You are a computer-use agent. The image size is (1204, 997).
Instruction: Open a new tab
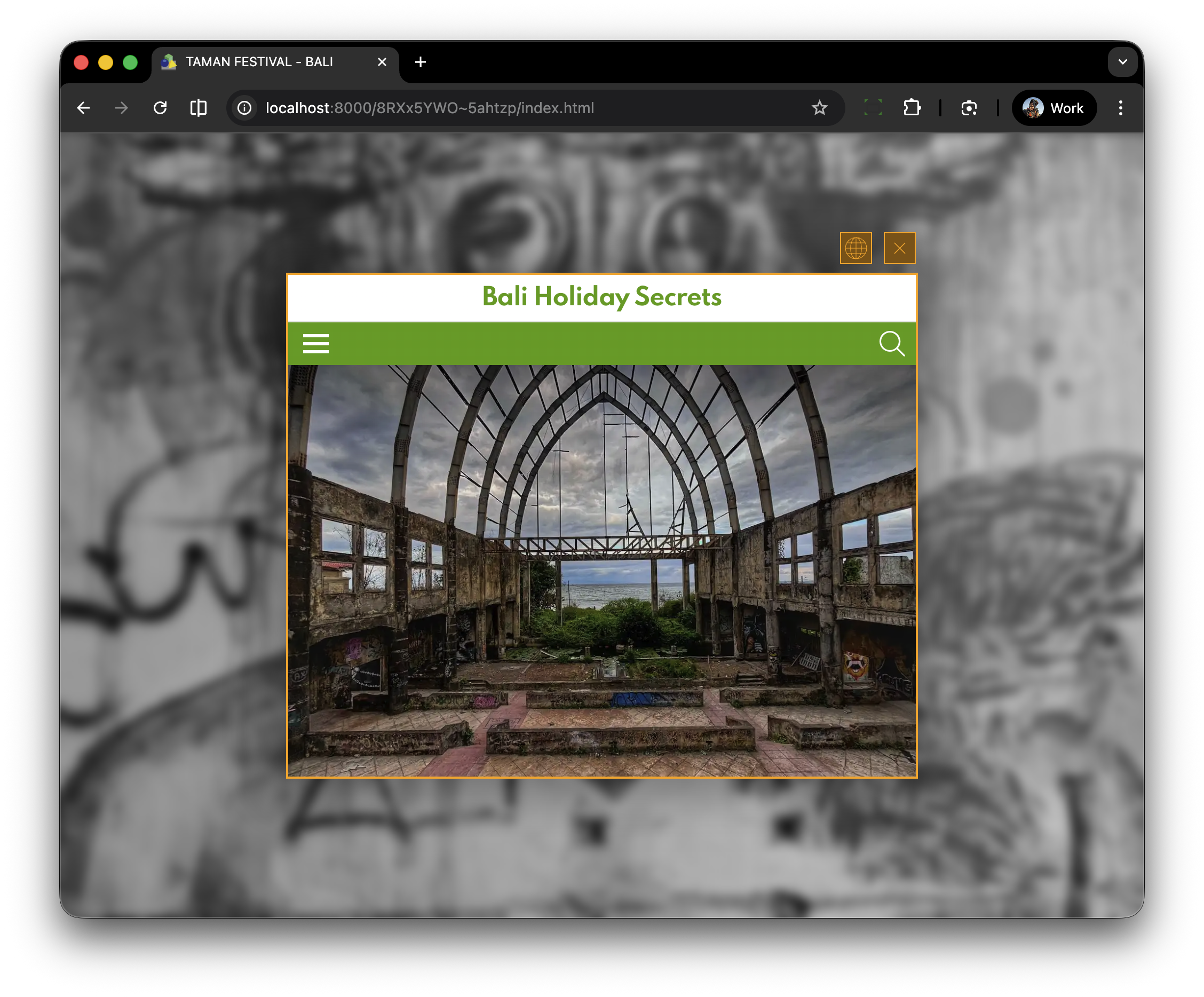(x=420, y=62)
